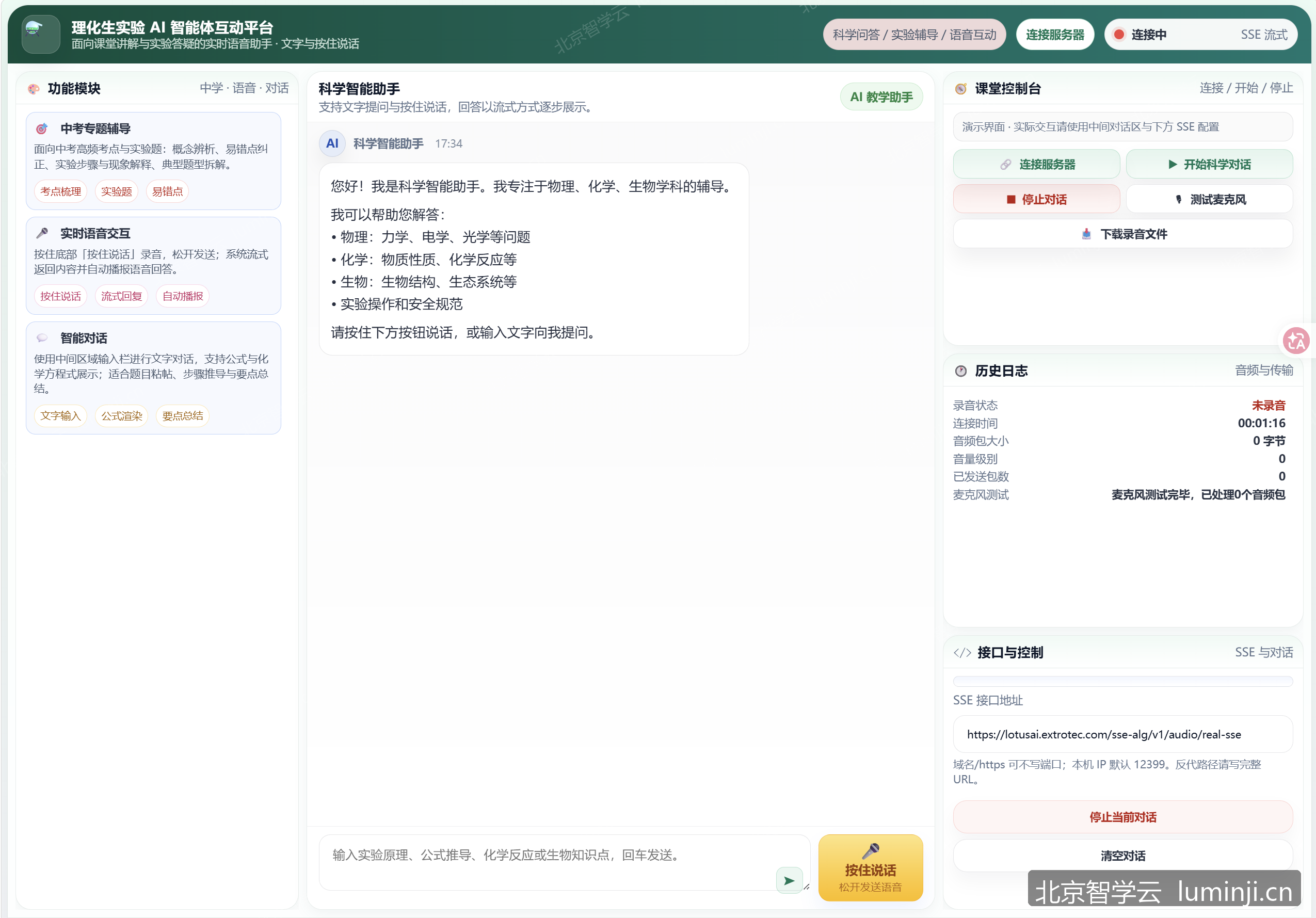Click the red connection status dot

point(1118,35)
